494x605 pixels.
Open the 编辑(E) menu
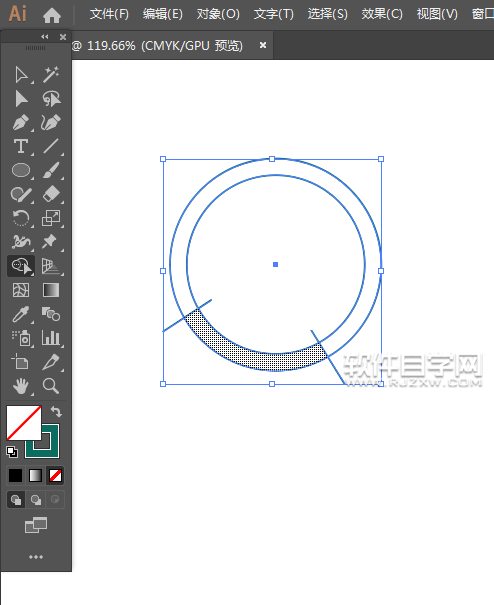tap(162, 14)
